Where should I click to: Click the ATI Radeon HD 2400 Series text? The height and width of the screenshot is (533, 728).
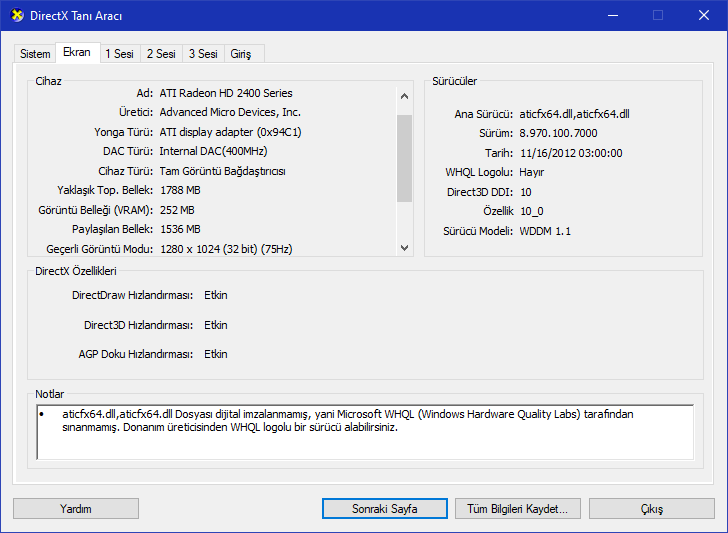click(226, 93)
